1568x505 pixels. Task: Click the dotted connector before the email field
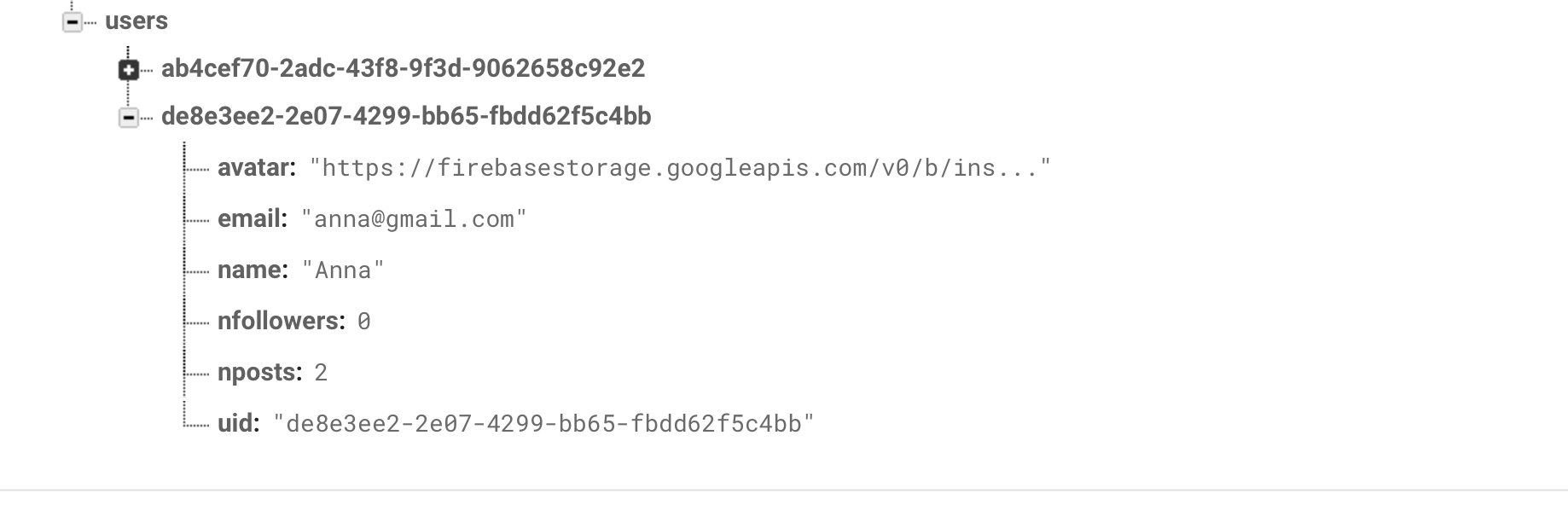click(x=197, y=221)
